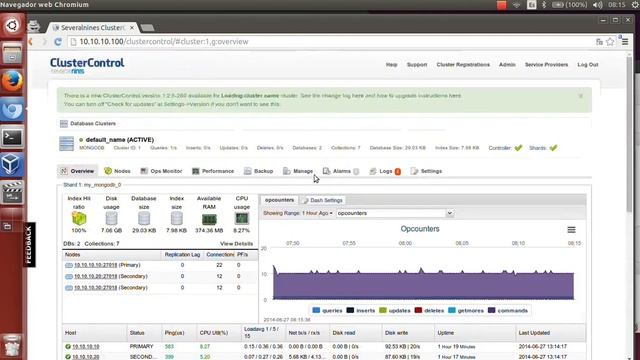This screenshot has width=640, height=360.
Task: Open the system settings gear in top bar
Action: click(x=636, y=5)
